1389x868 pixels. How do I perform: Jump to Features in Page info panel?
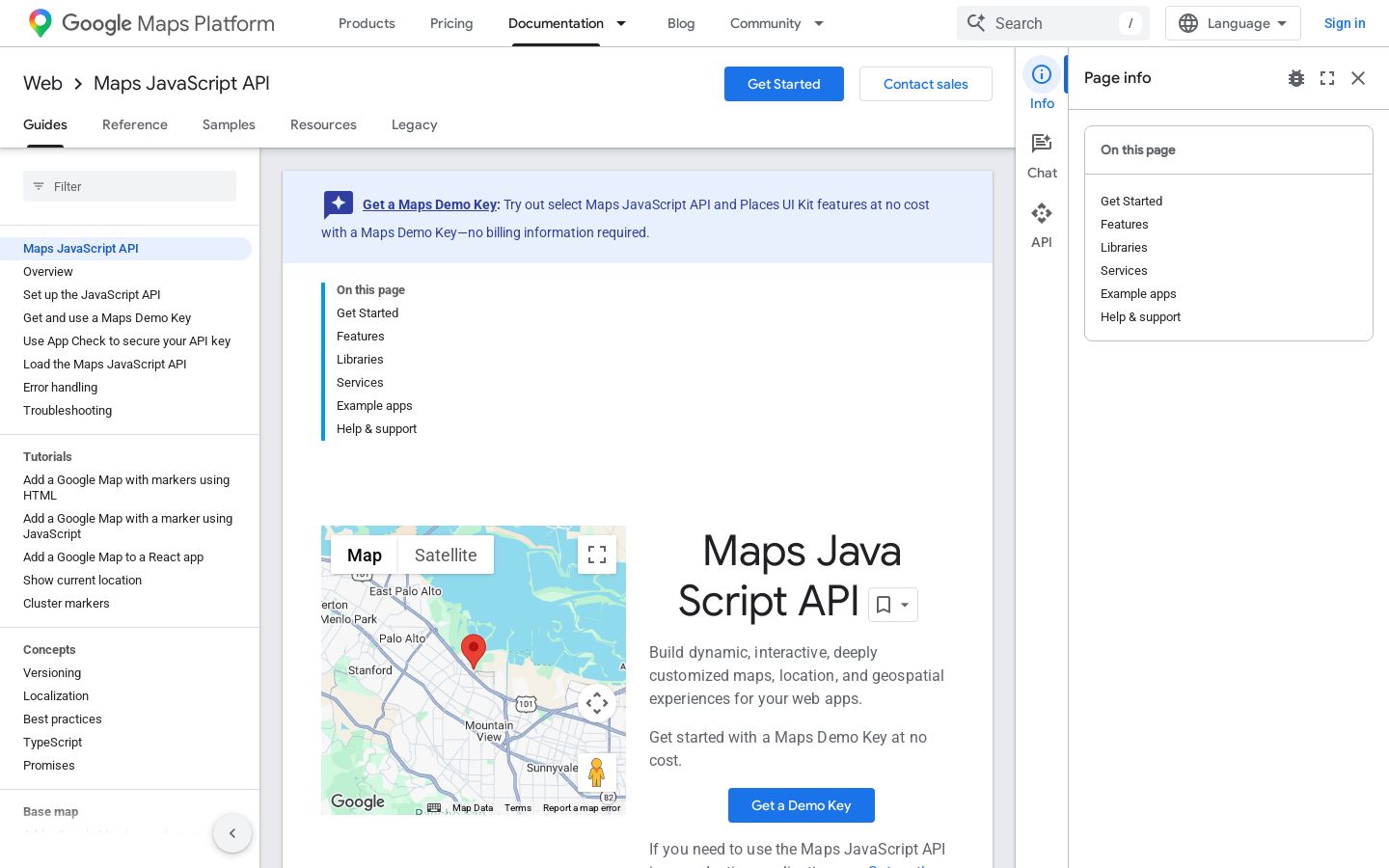pyautogui.click(x=1125, y=225)
